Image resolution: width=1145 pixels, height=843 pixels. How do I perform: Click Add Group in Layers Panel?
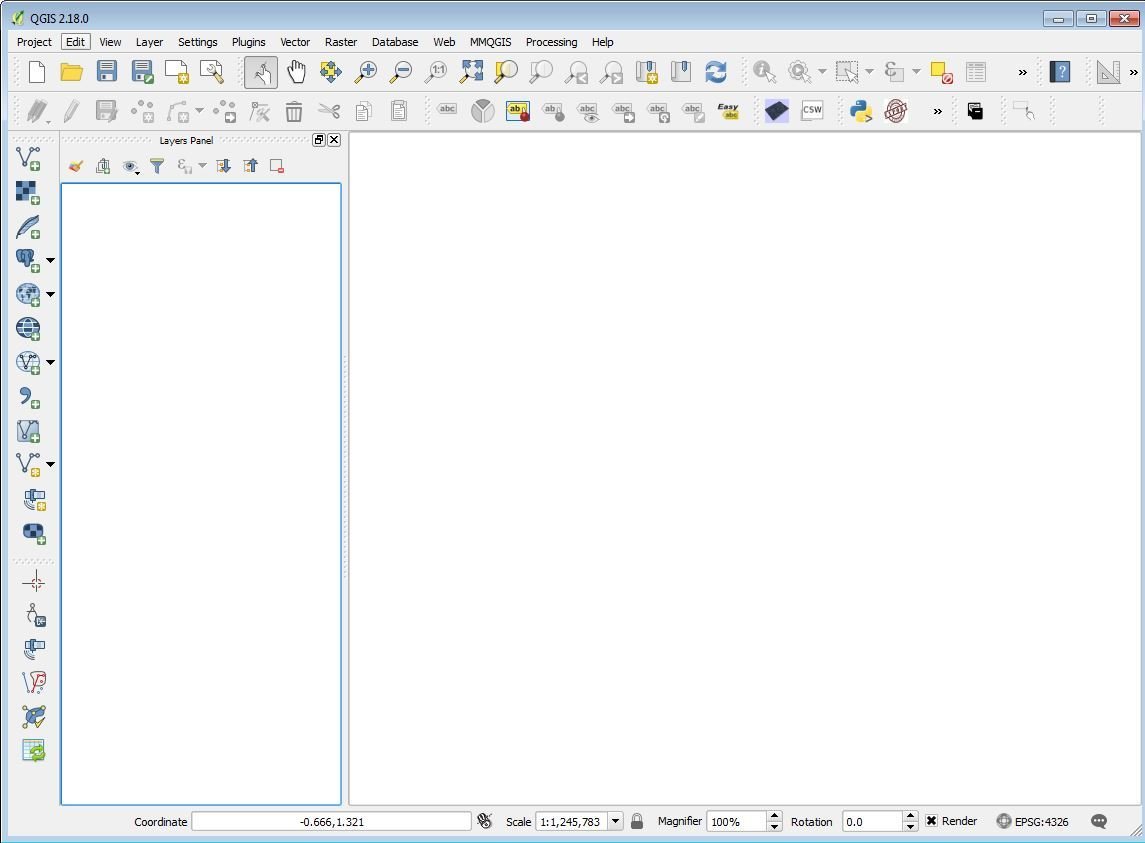pyautogui.click(x=103, y=167)
